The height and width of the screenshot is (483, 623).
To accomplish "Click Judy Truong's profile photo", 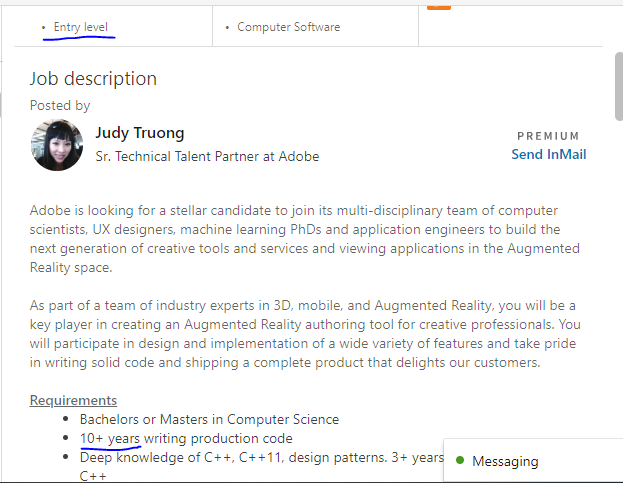I will click(x=57, y=145).
